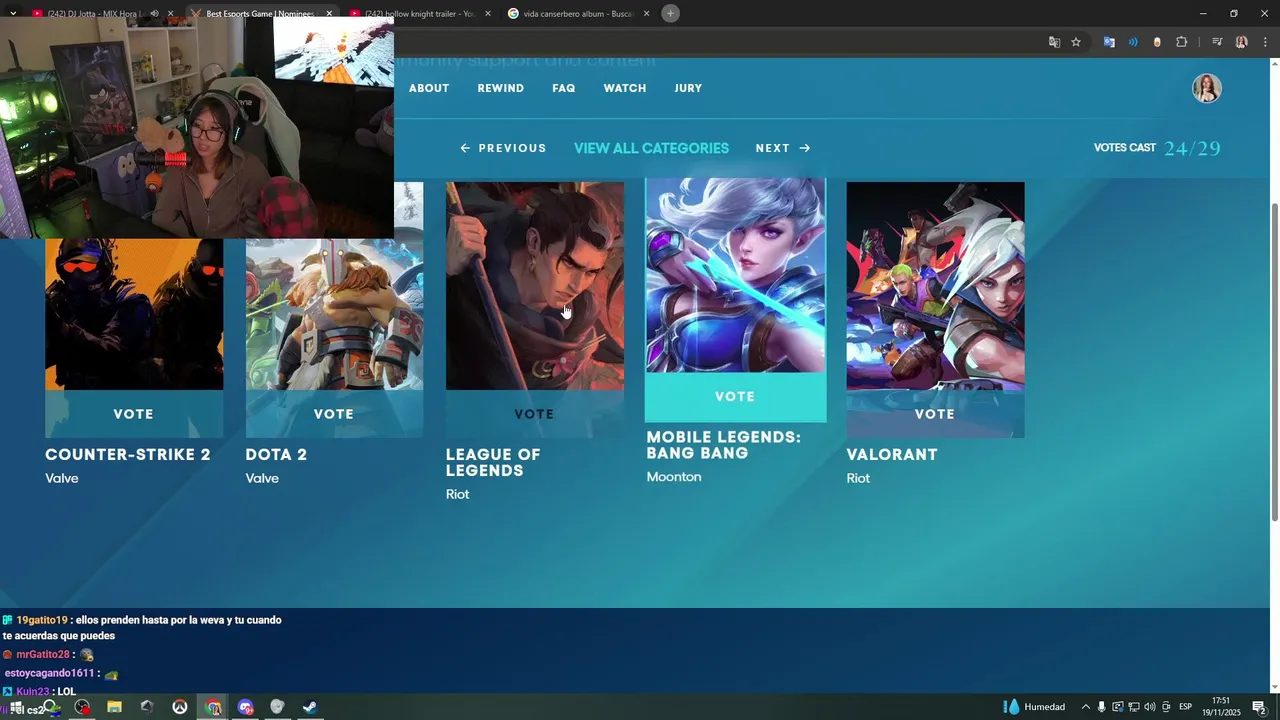The height and width of the screenshot is (720, 1280).
Task: Open the WATCH menu item
Action: 625,88
